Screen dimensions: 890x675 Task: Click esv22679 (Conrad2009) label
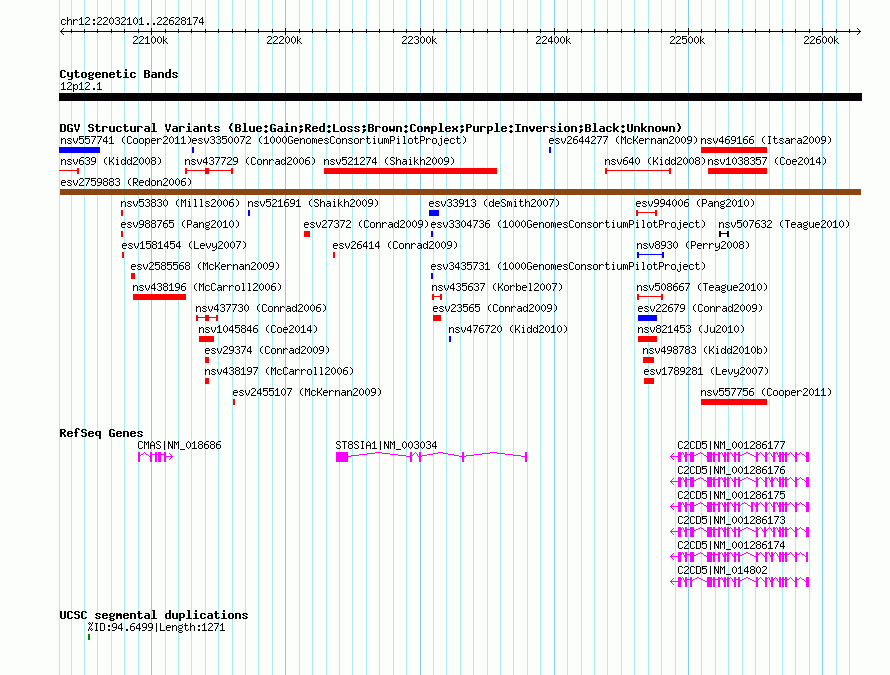700,308
